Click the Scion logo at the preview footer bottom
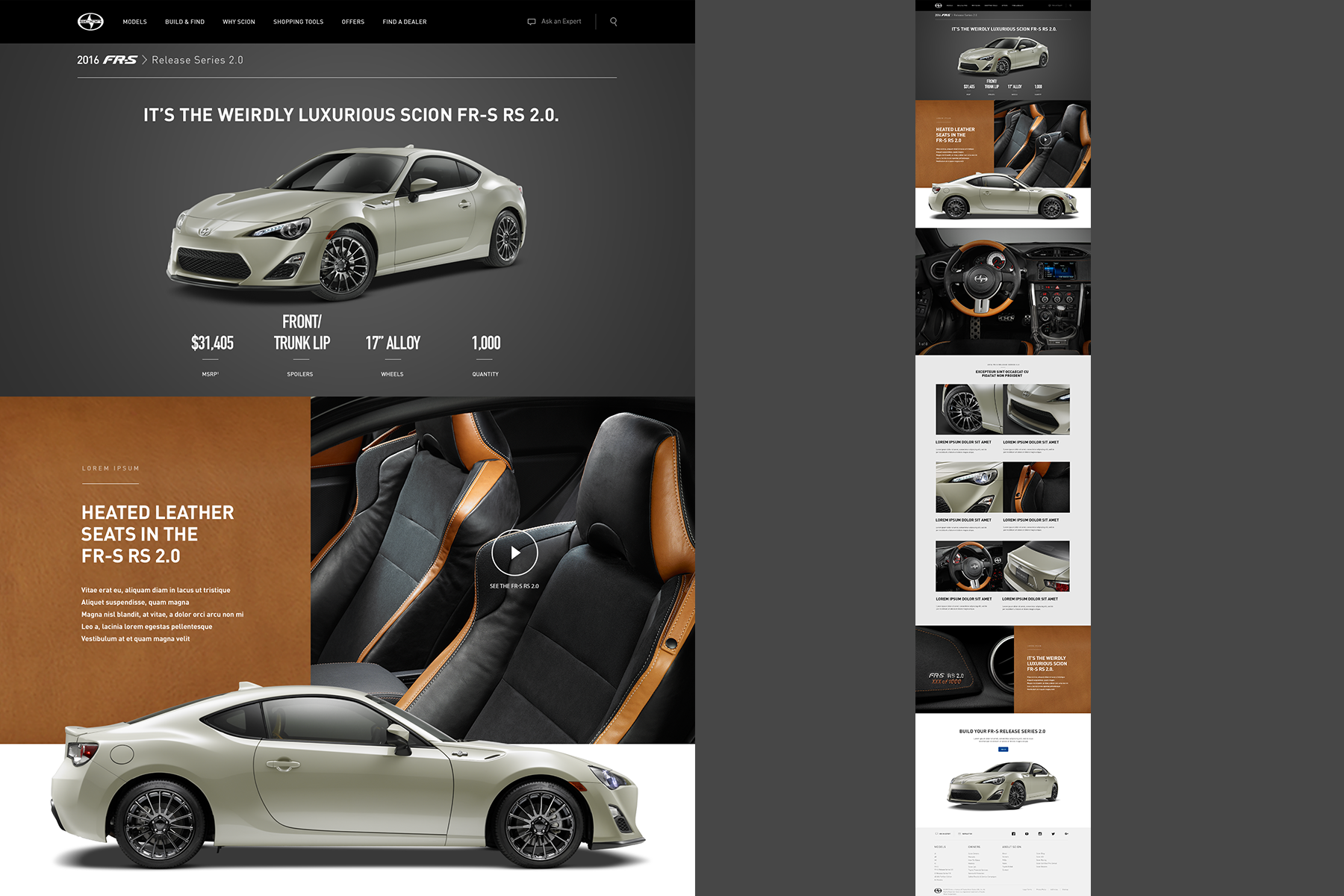 click(x=938, y=891)
